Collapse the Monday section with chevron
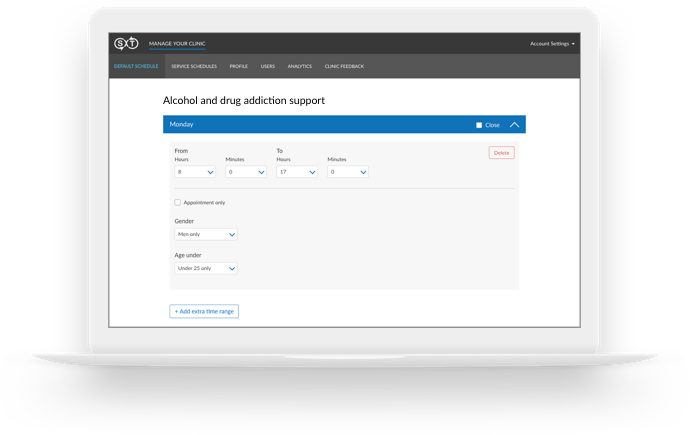Image resolution: width=690 pixels, height=435 pixels. pyautogui.click(x=514, y=125)
